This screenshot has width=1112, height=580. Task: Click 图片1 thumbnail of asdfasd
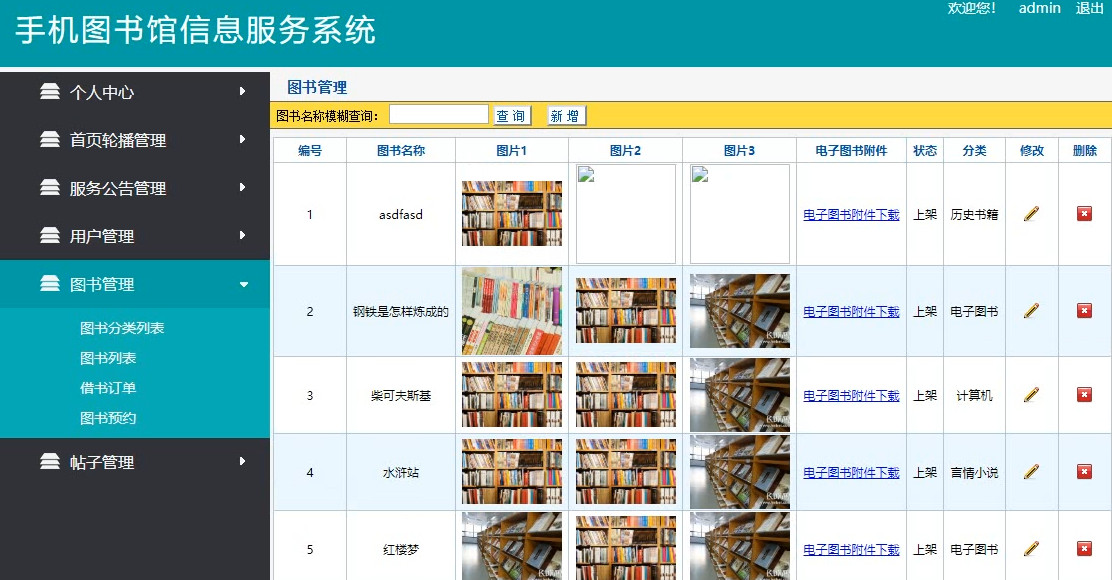(x=512, y=213)
